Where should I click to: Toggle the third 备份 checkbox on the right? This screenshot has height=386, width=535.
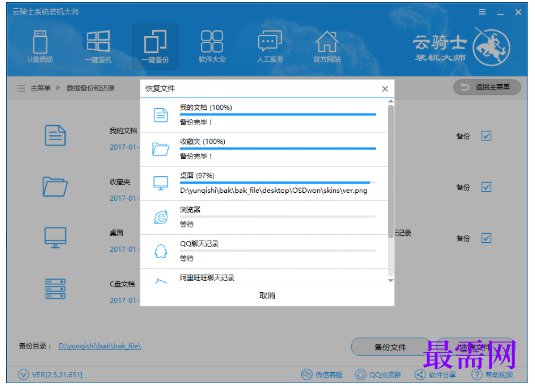point(486,238)
